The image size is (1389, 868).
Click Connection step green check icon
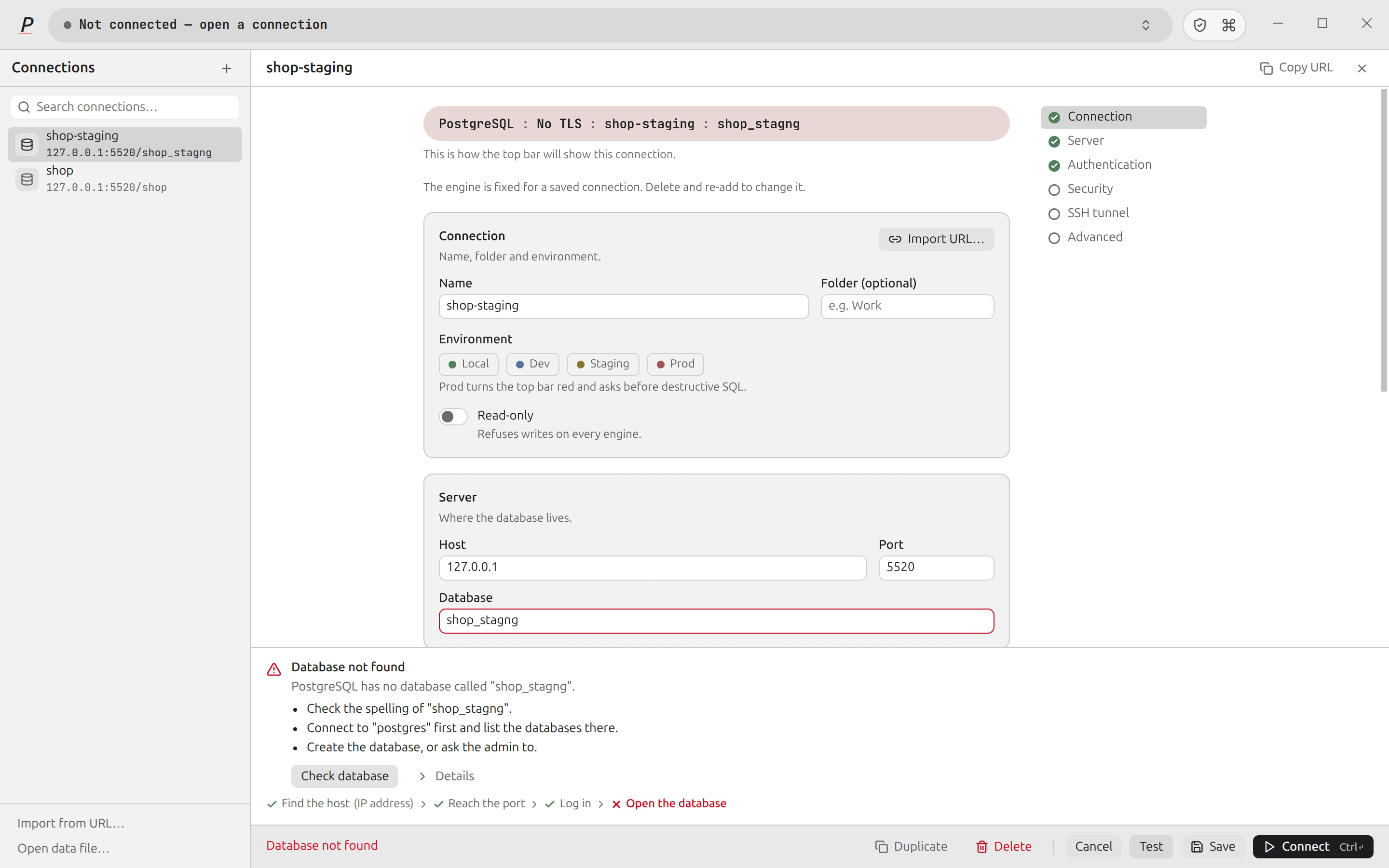tap(1054, 117)
